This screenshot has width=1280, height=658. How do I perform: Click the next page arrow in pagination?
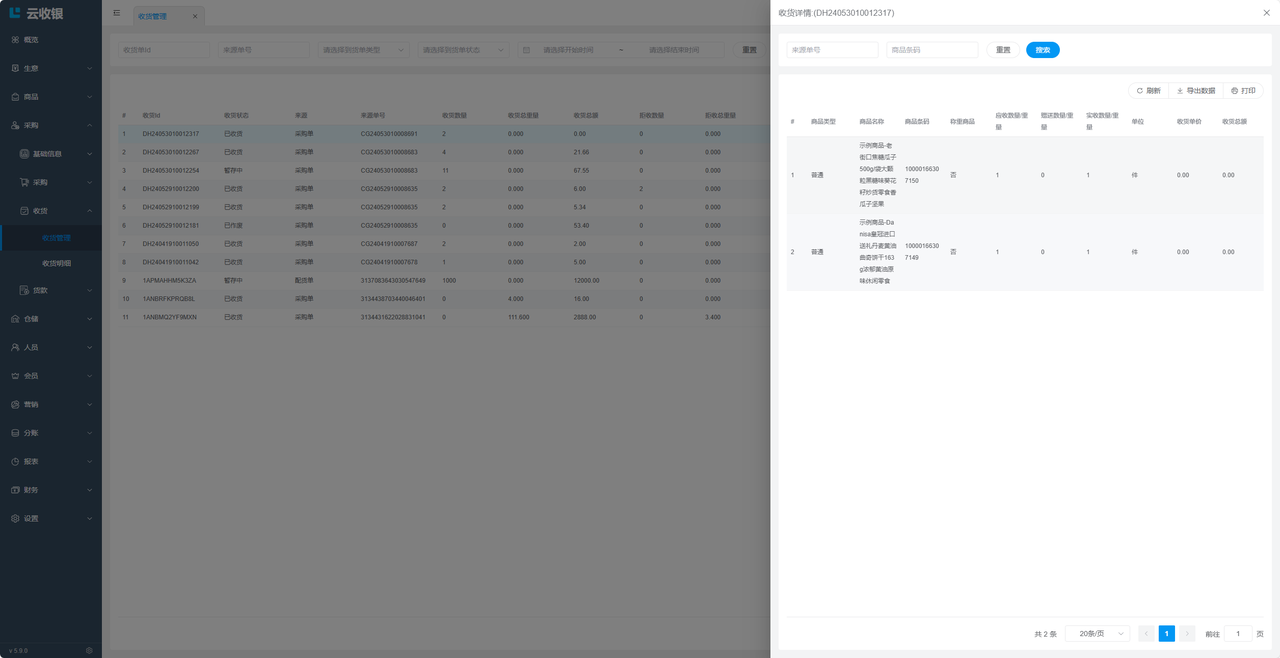[x=1187, y=634]
